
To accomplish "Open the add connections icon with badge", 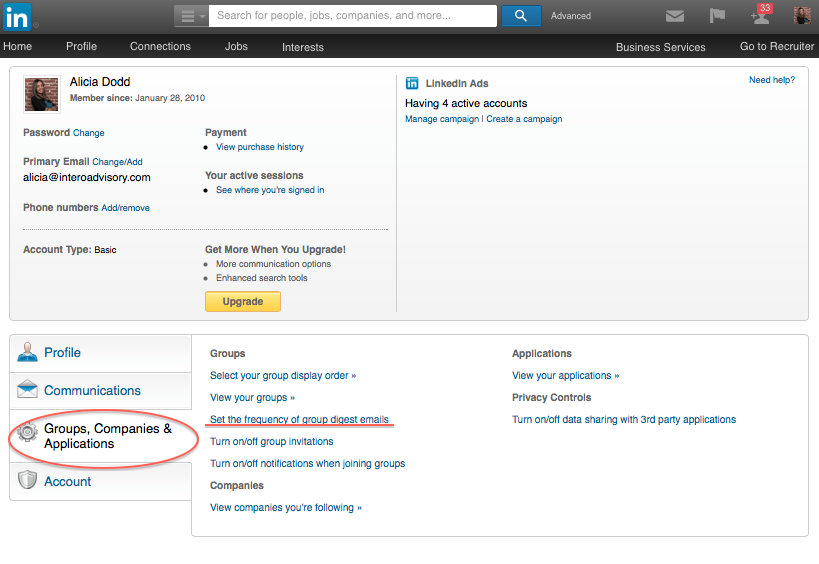I will 760,16.
